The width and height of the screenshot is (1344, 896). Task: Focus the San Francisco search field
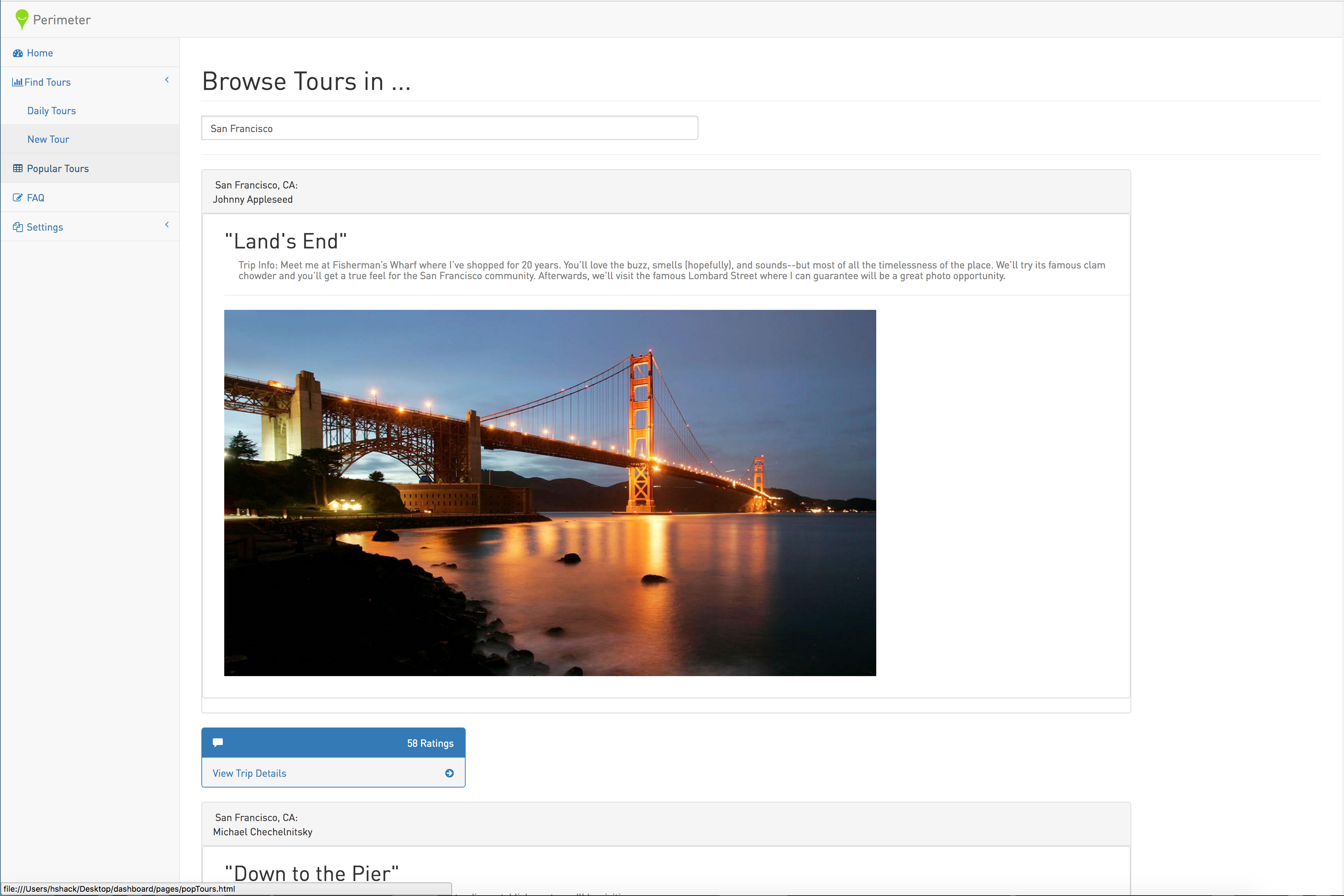point(449,128)
